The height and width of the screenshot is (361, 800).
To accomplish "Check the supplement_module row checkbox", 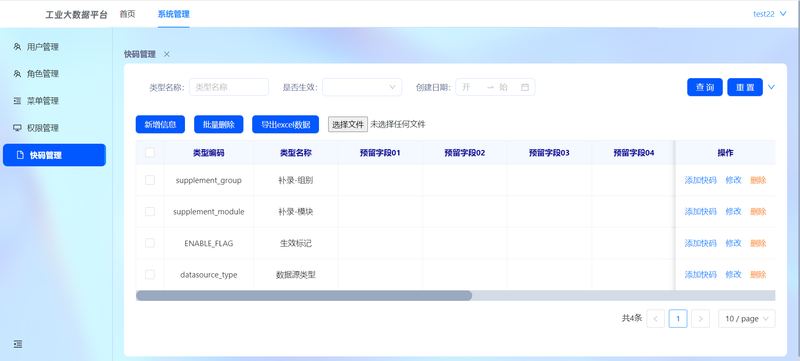I will tap(150, 212).
